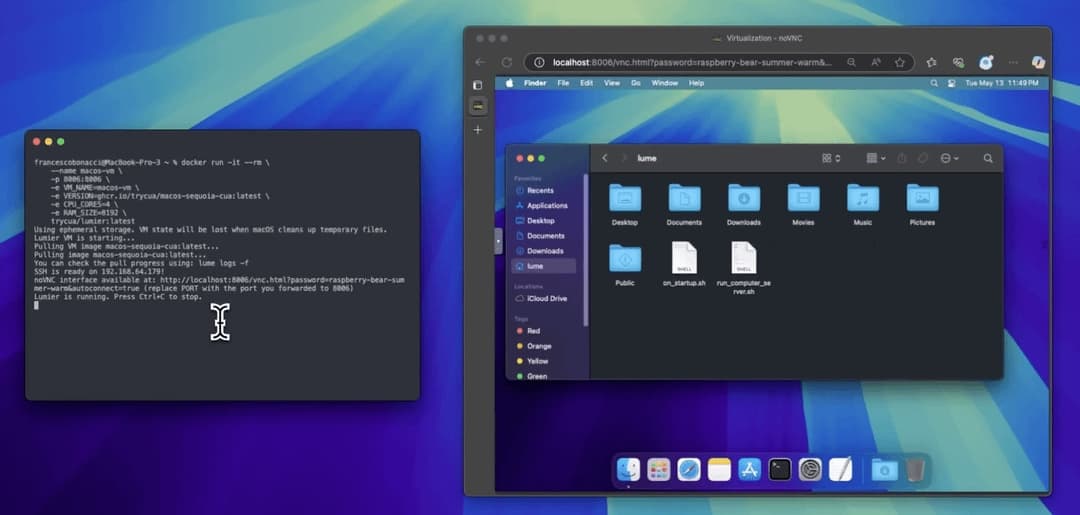Open Trash in the dock
The height and width of the screenshot is (515, 1080).
tap(916, 469)
